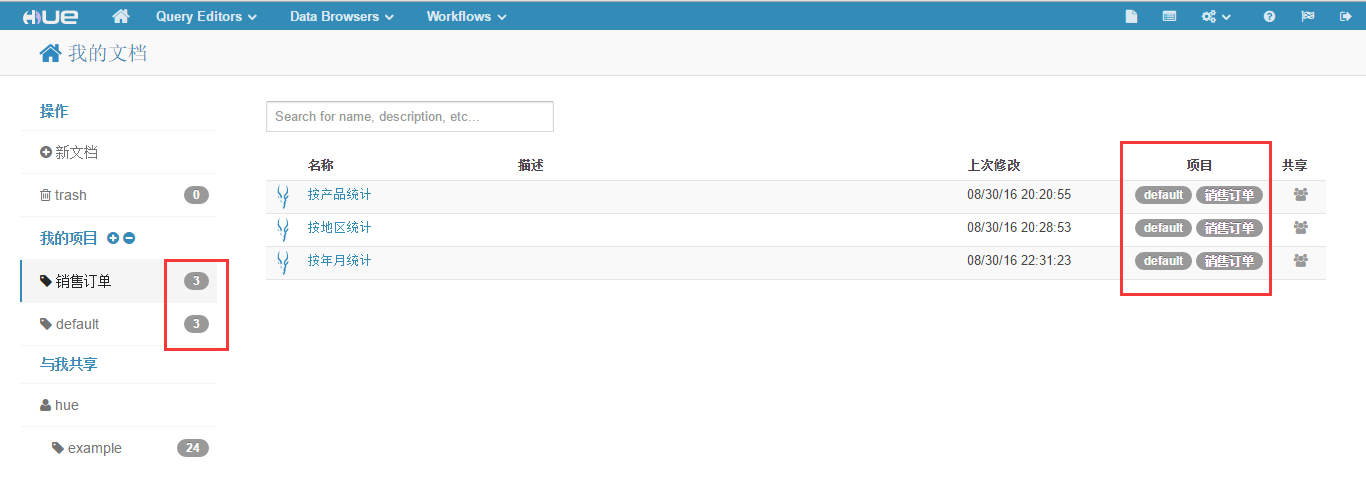Click the default tag on 按地区统计 row
The height and width of the screenshot is (485, 1366).
pyautogui.click(x=1163, y=228)
